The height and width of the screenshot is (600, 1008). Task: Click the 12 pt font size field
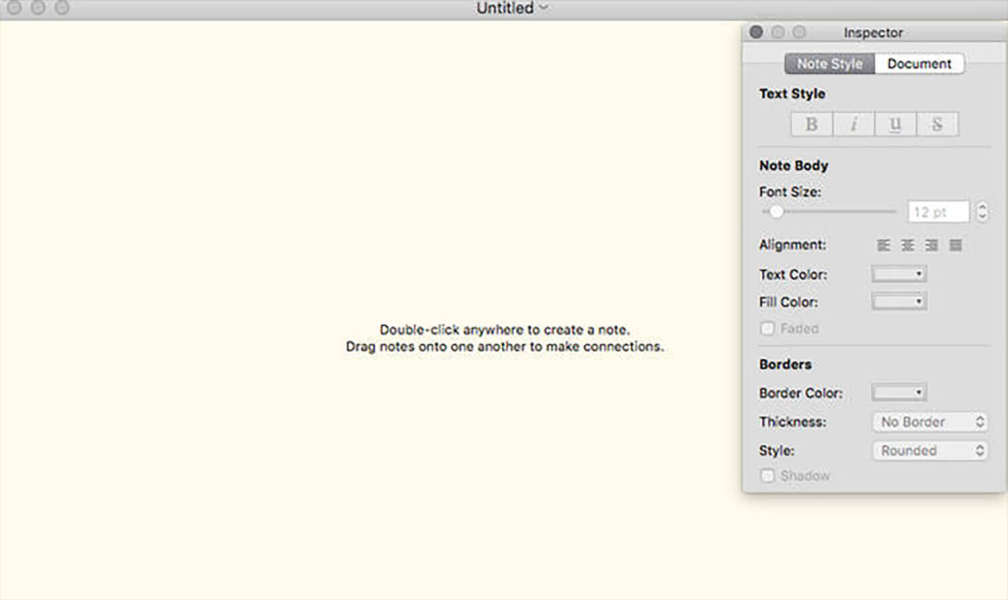coord(938,212)
